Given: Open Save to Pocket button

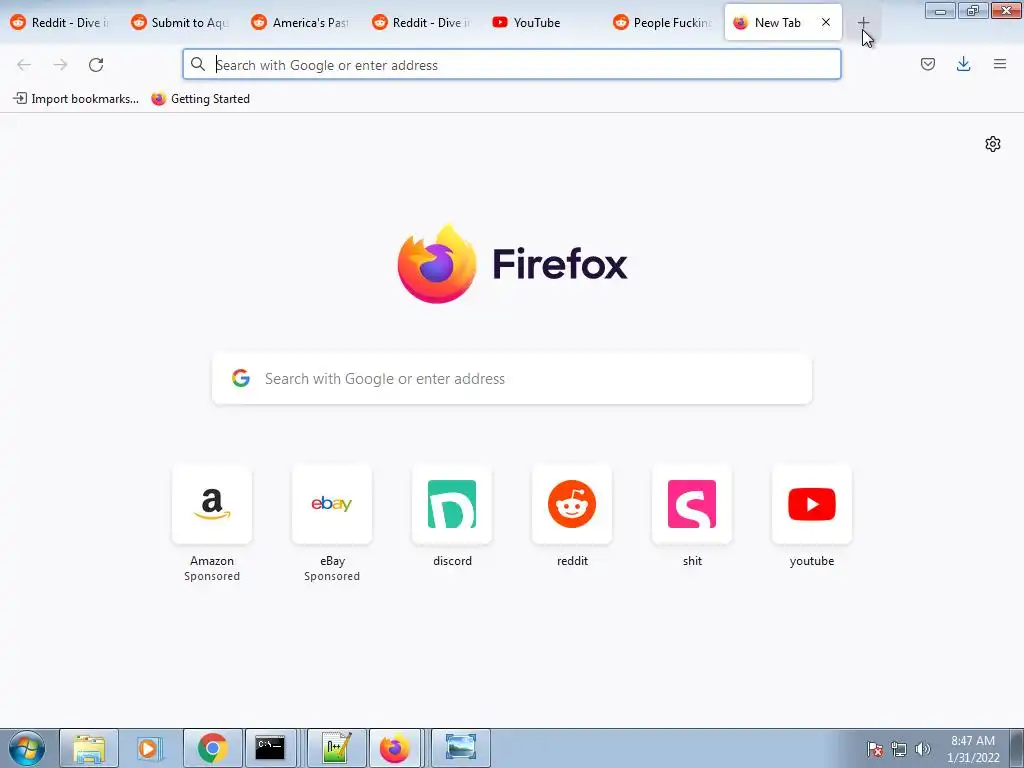Looking at the screenshot, I should 928,64.
